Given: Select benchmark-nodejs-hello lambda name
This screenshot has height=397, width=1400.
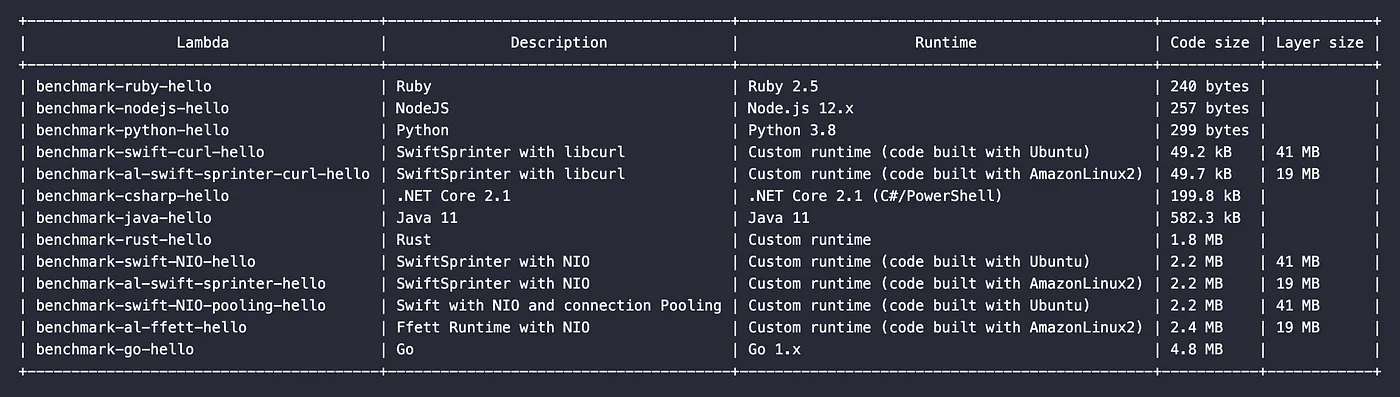Looking at the screenshot, I should click(x=133, y=109).
